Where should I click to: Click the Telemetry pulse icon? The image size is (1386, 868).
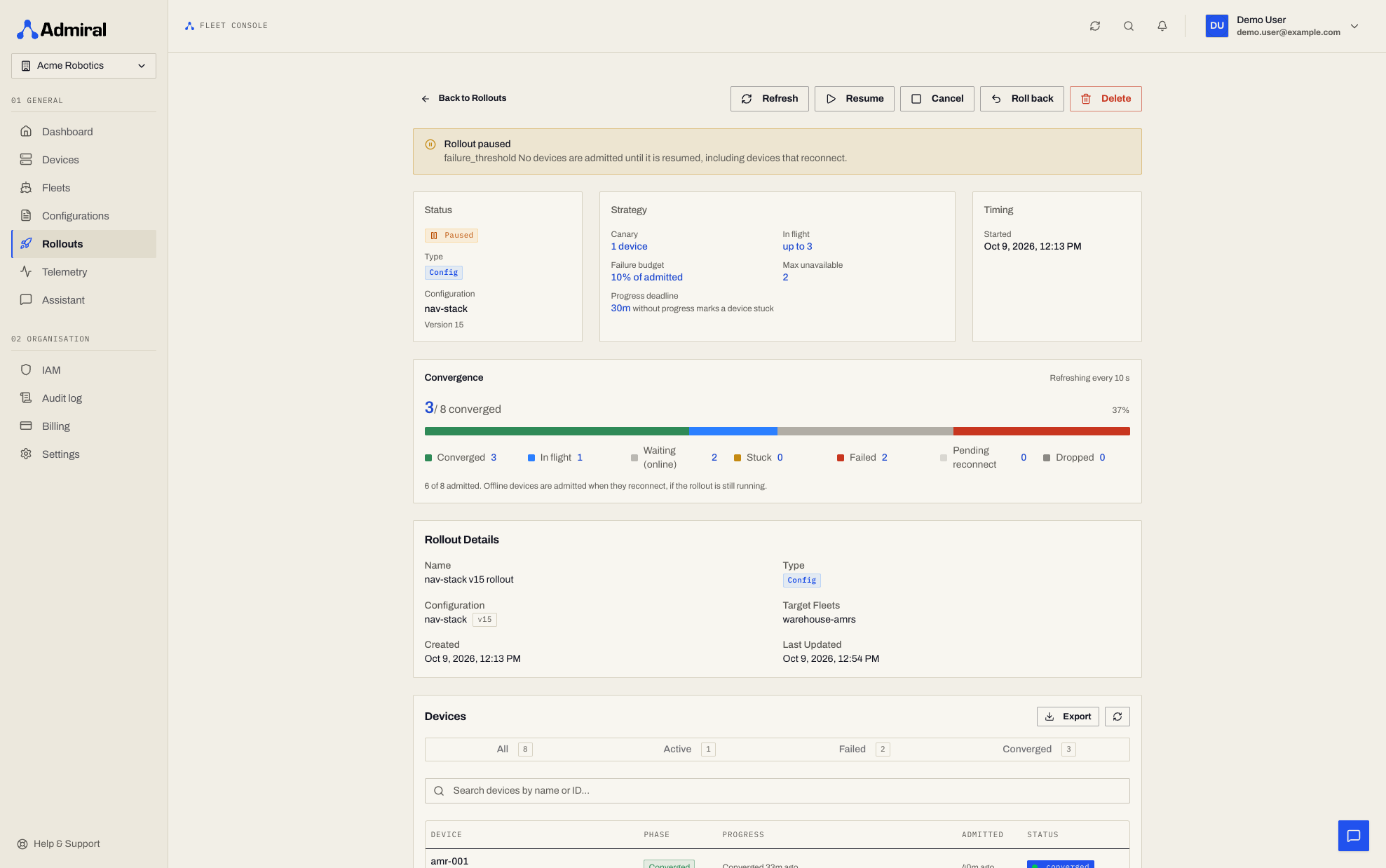pos(26,272)
